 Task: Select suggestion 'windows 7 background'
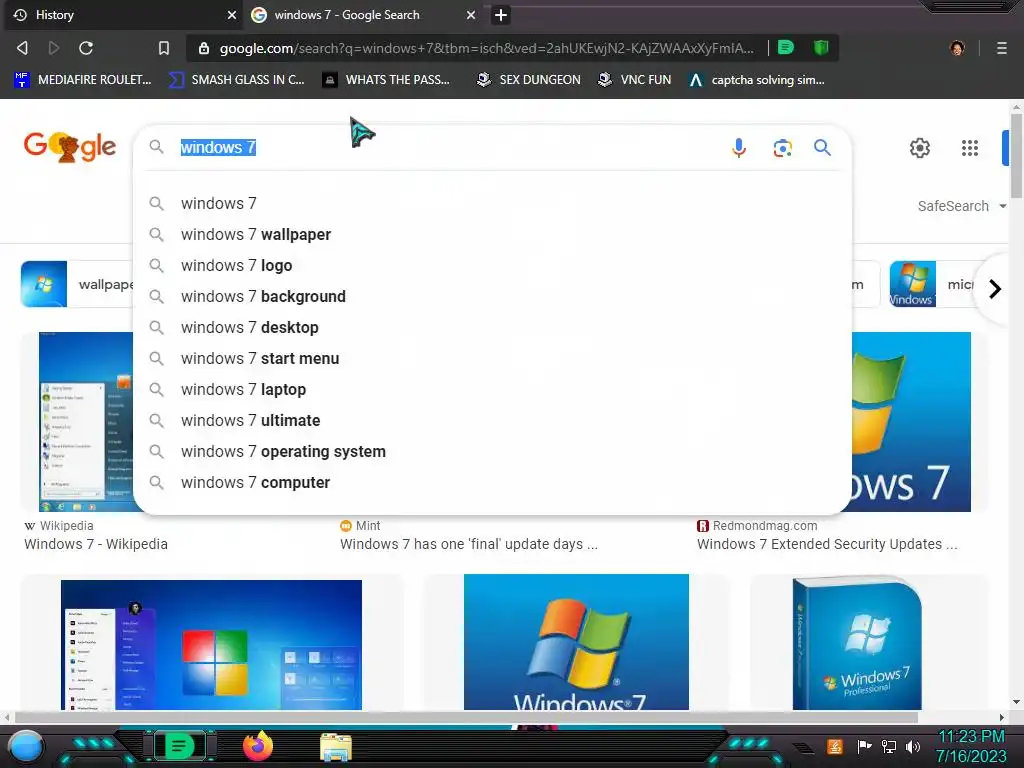[x=492, y=296]
